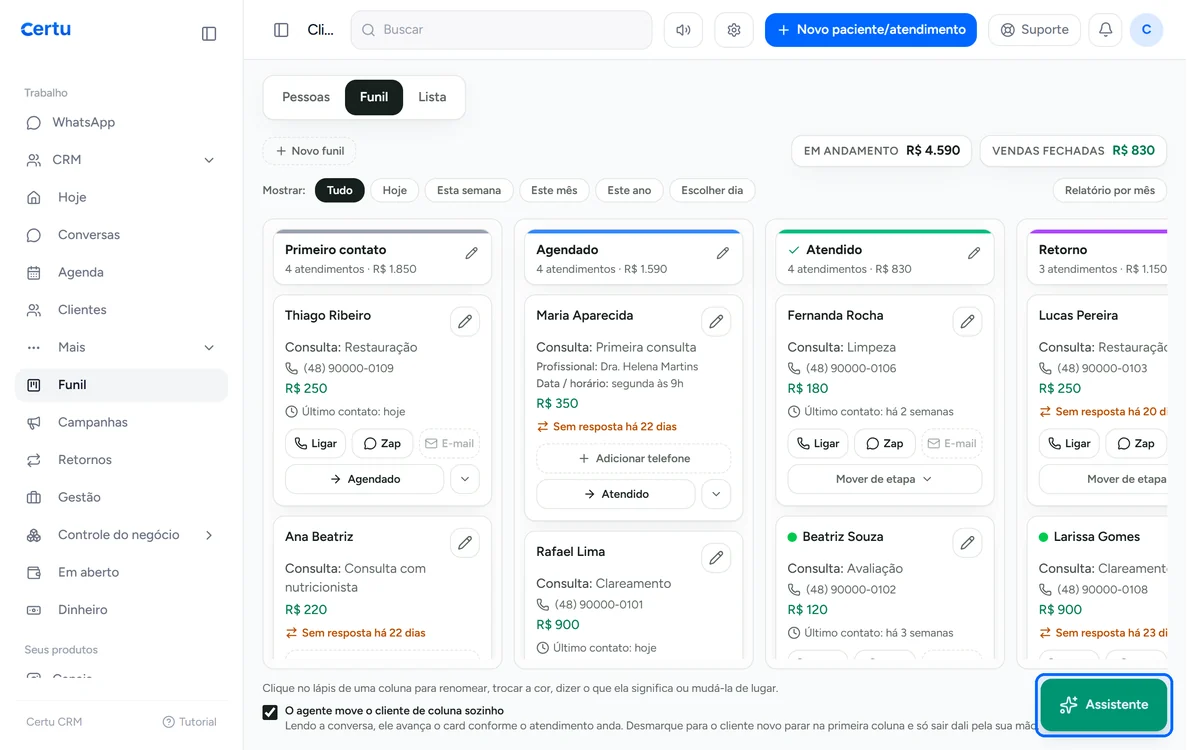The height and width of the screenshot is (750, 1200).
Task: Switch to Pessoas tab
Action: tap(306, 97)
